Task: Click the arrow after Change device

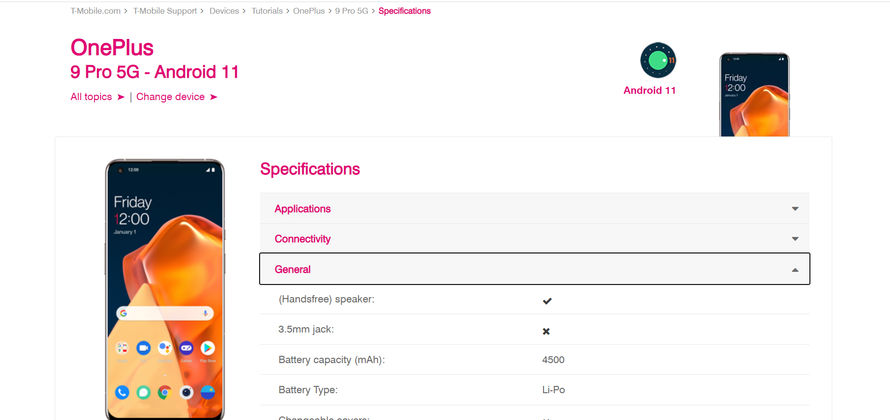Action: click(213, 97)
